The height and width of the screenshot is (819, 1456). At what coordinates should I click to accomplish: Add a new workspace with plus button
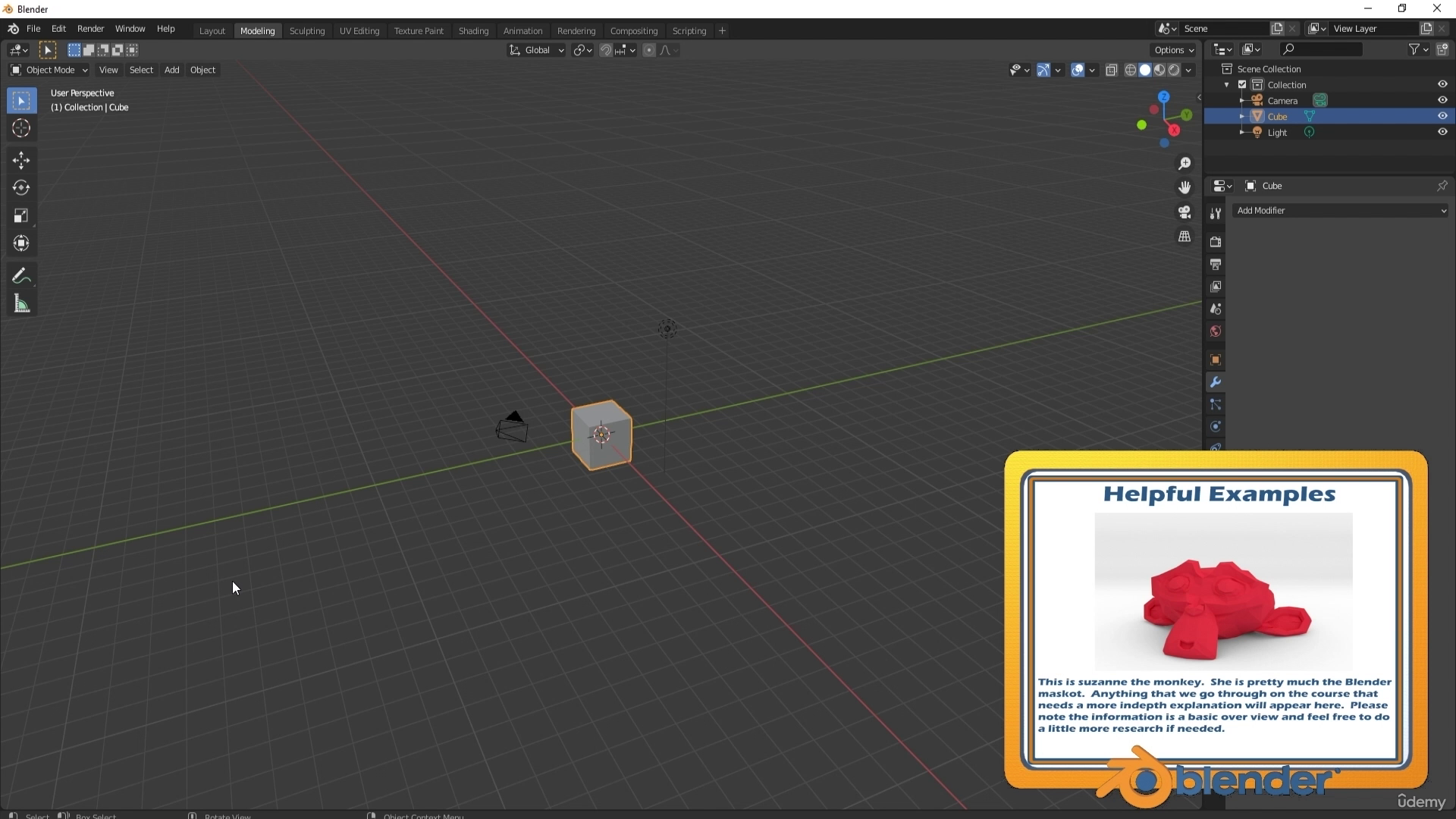pyautogui.click(x=722, y=31)
